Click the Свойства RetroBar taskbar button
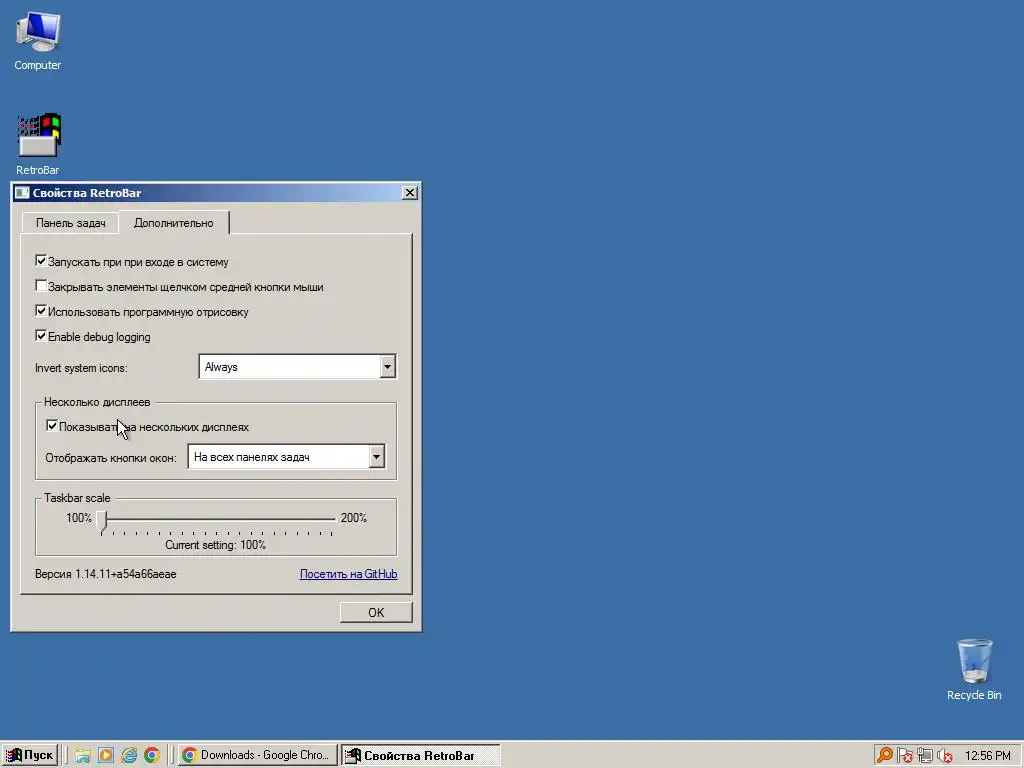The width and height of the screenshot is (1024, 768). coord(420,756)
